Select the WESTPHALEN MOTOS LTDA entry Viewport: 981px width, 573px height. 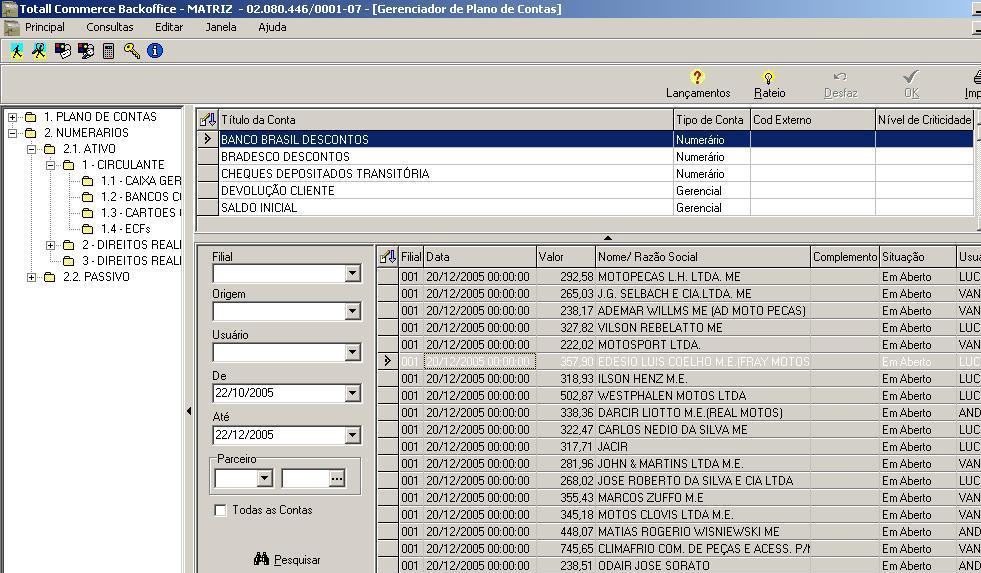(x=679, y=395)
